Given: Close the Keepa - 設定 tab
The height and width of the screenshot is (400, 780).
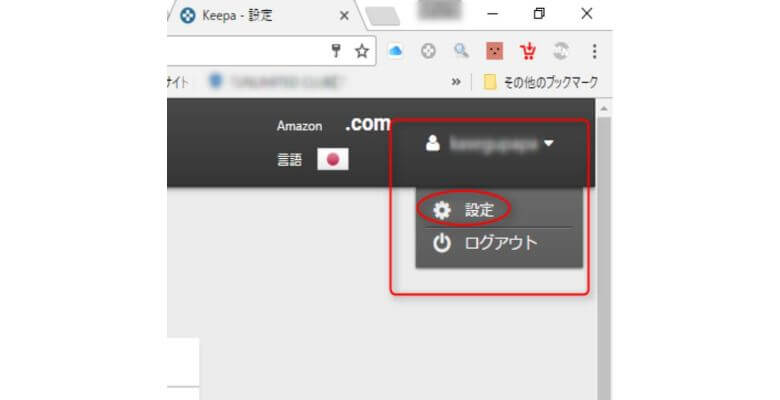Looking at the screenshot, I should [345, 16].
